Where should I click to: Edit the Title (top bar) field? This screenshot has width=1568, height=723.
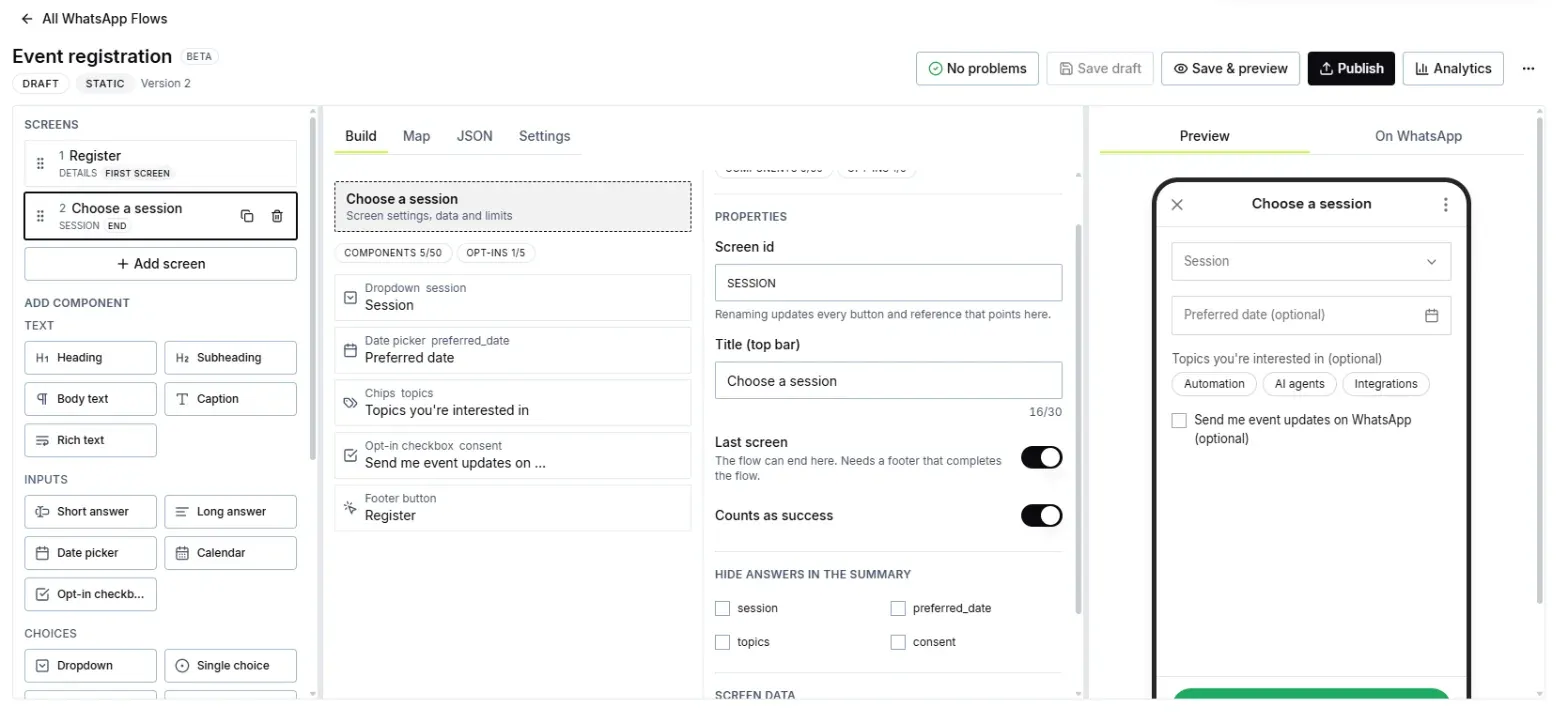[x=888, y=381]
